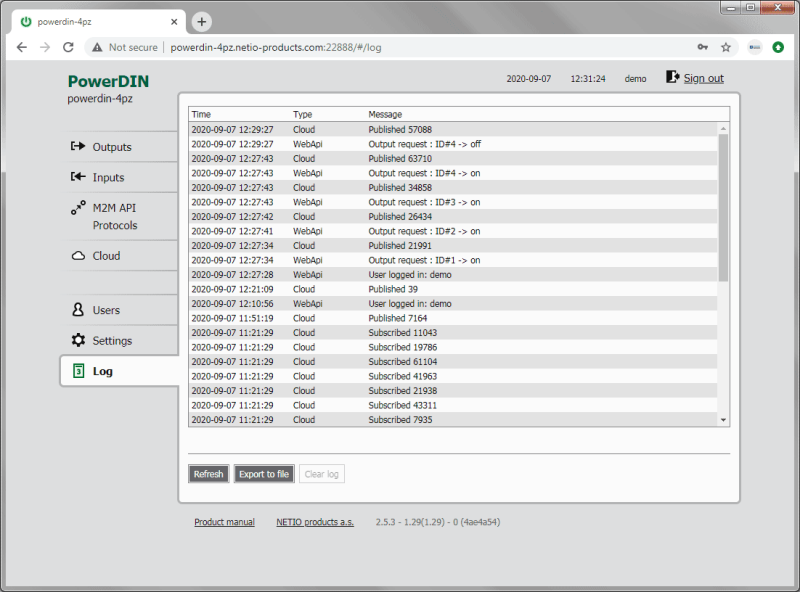Visit the NETIO products a.s. website
Viewport: 800px width, 592px height.
point(315,521)
